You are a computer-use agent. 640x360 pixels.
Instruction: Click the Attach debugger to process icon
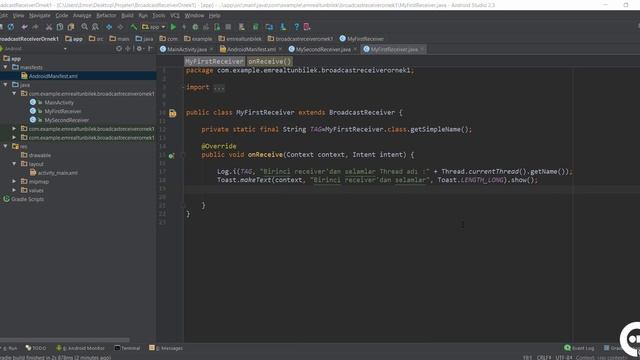[x=217, y=27]
